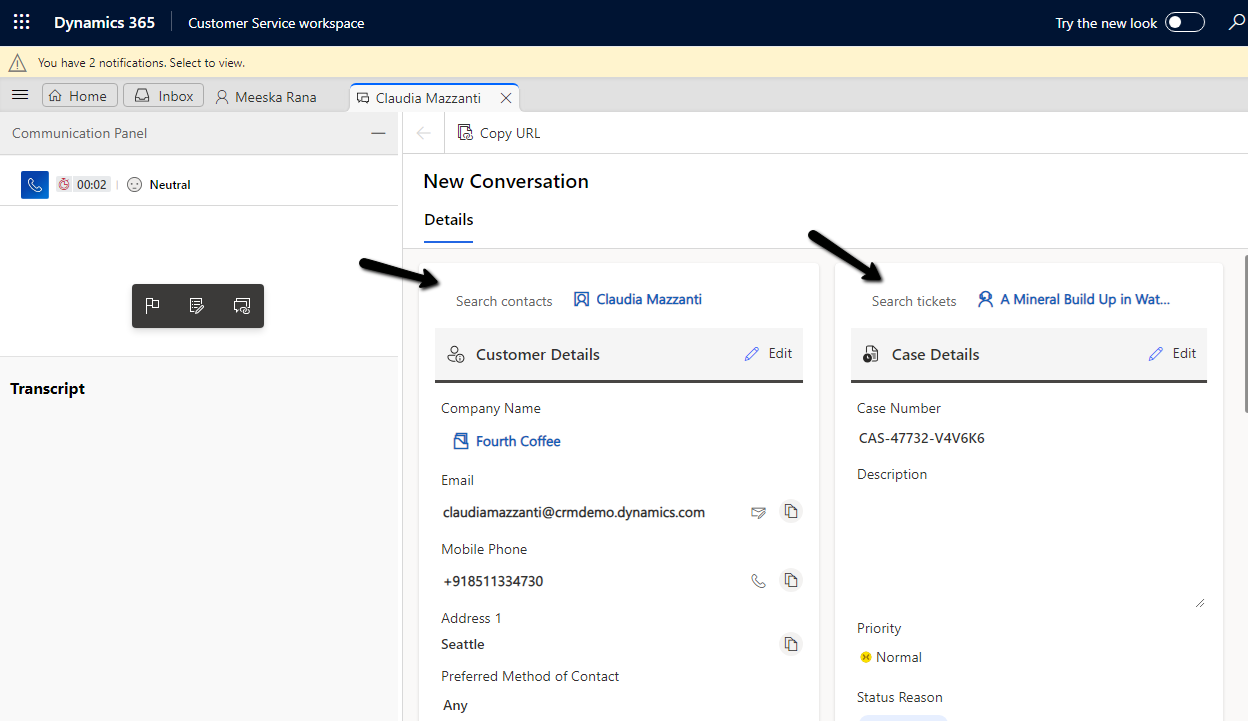Minimize the Communication Panel
This screenshot has width=1248, height=721.
(378, 133)
